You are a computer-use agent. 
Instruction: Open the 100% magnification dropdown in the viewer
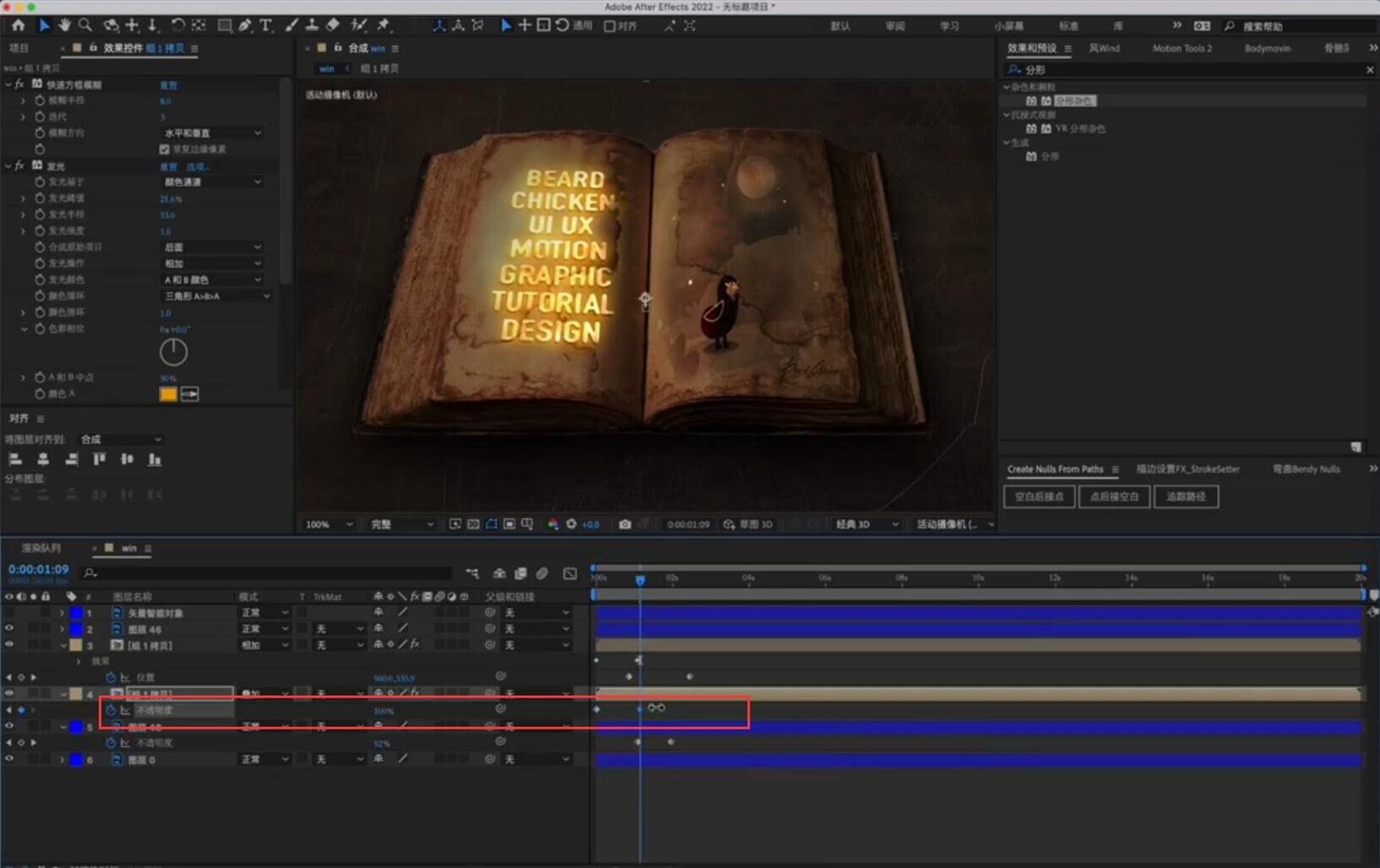pos(329,524)
